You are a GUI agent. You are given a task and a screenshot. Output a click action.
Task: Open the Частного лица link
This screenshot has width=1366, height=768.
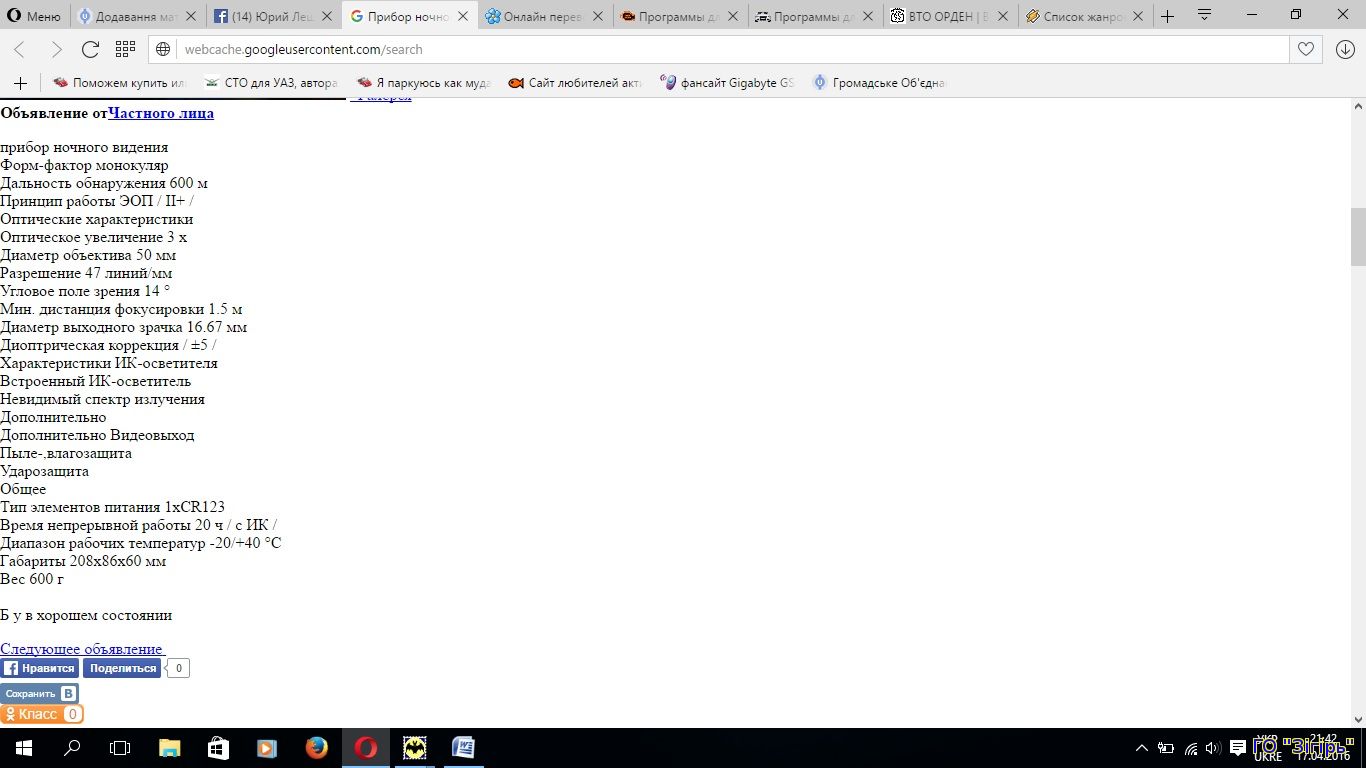pos(161,113)
